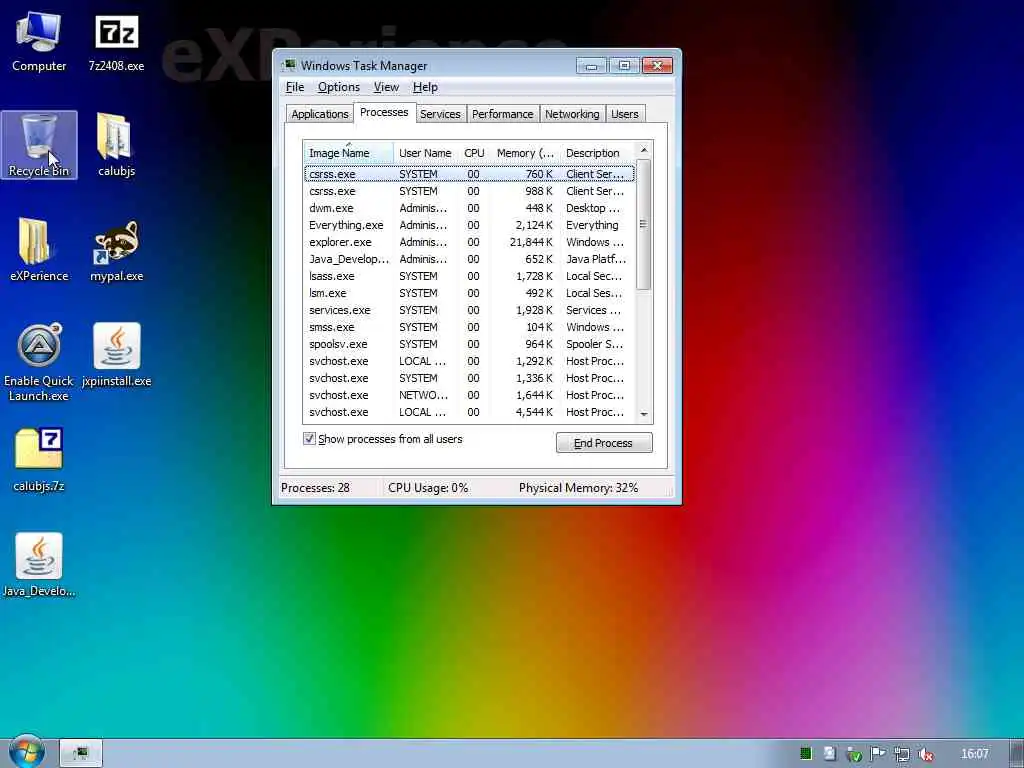
Task: Select the spoolsv.exe process row
Action: 469,344
